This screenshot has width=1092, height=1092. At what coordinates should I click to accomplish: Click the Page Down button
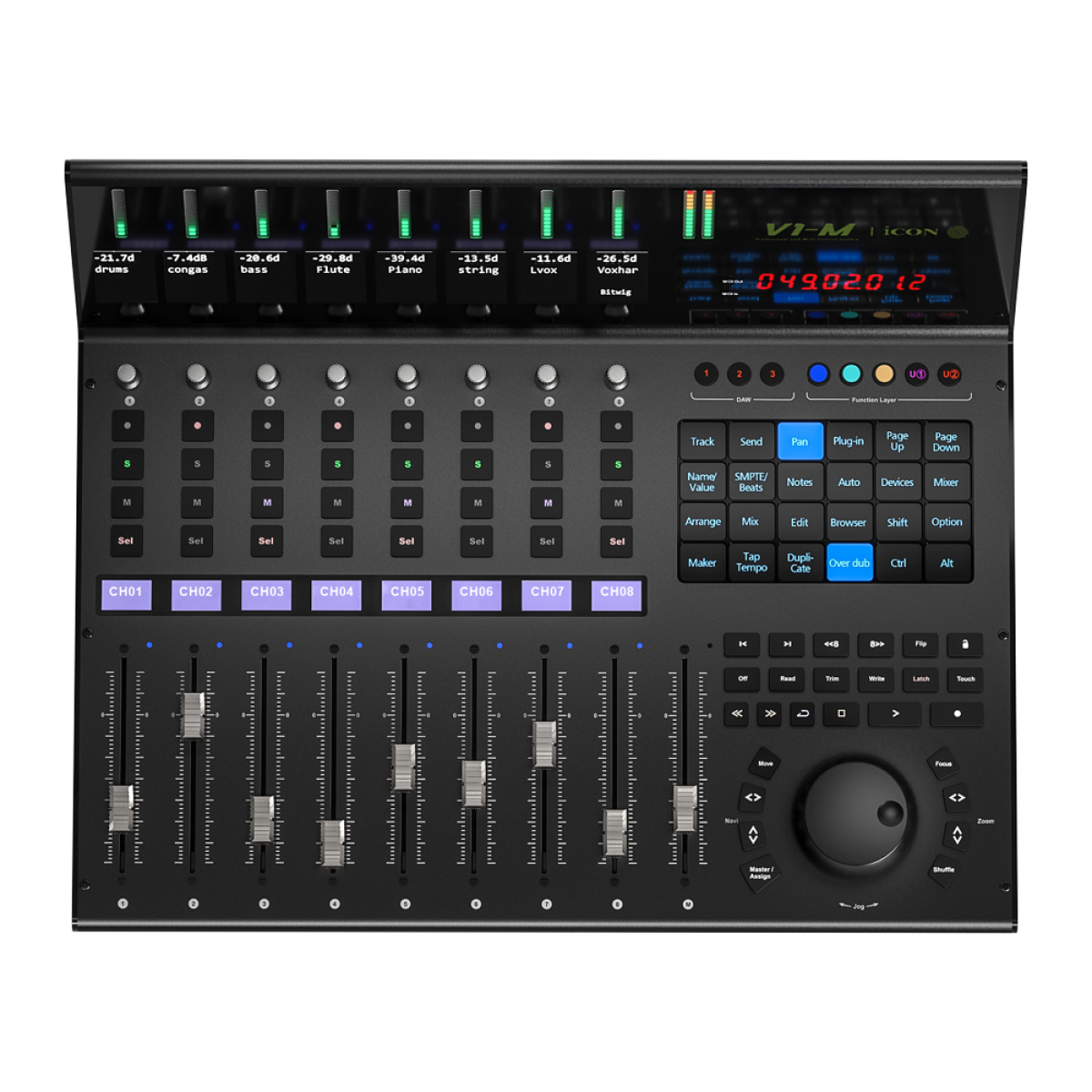[x=946, y=441]
